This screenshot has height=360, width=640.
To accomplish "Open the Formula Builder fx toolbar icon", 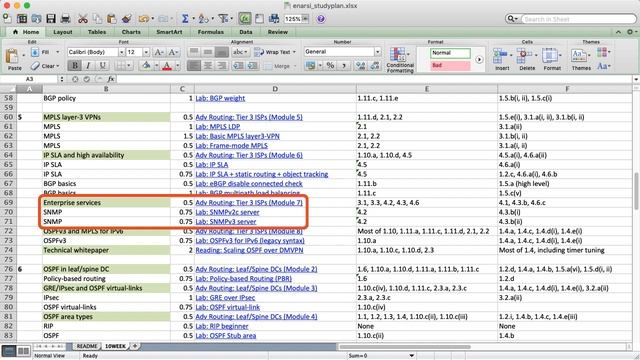I will [x=245, y=18].
